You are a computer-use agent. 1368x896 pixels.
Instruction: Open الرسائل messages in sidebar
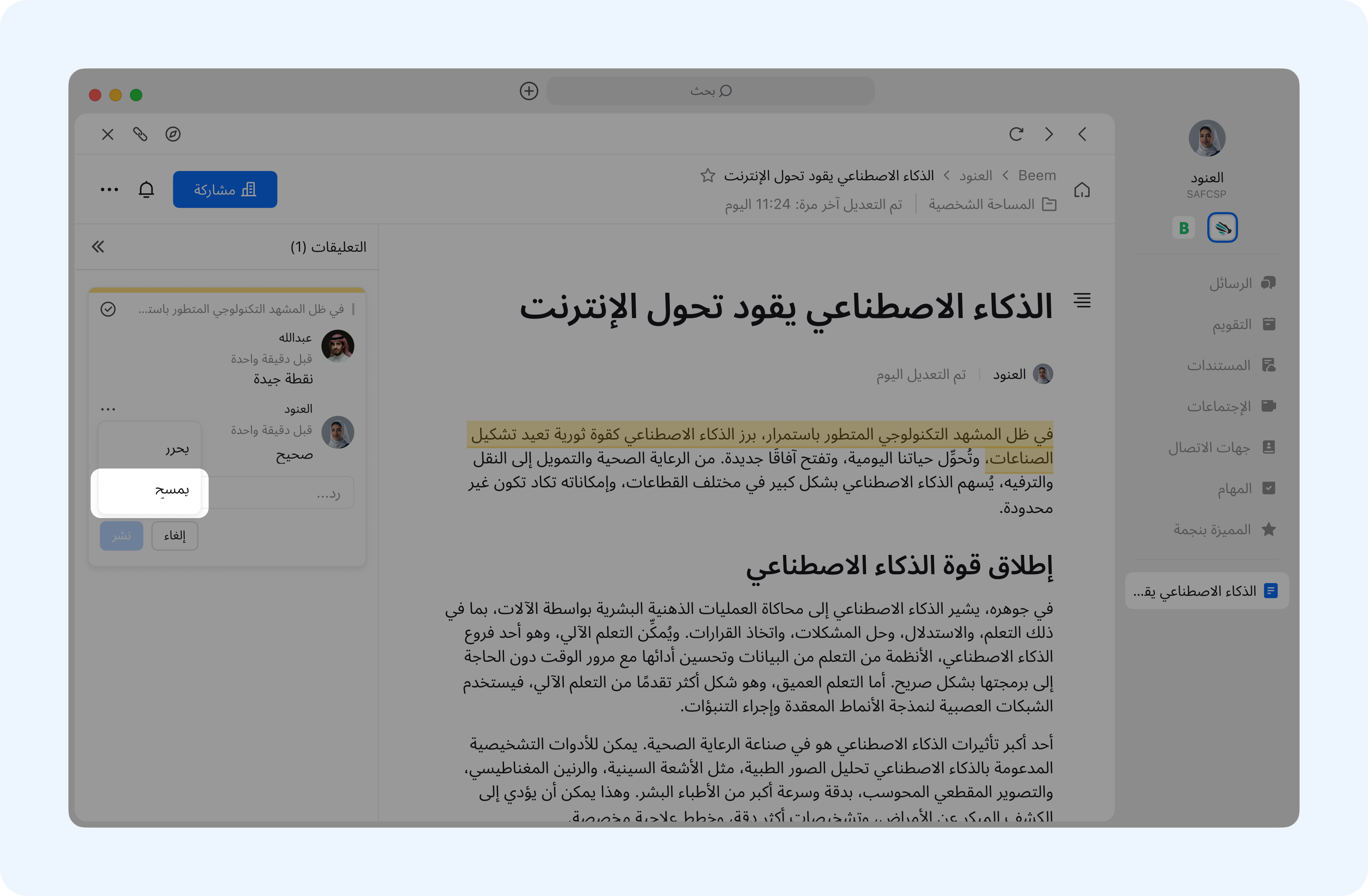click(1241, 283)
